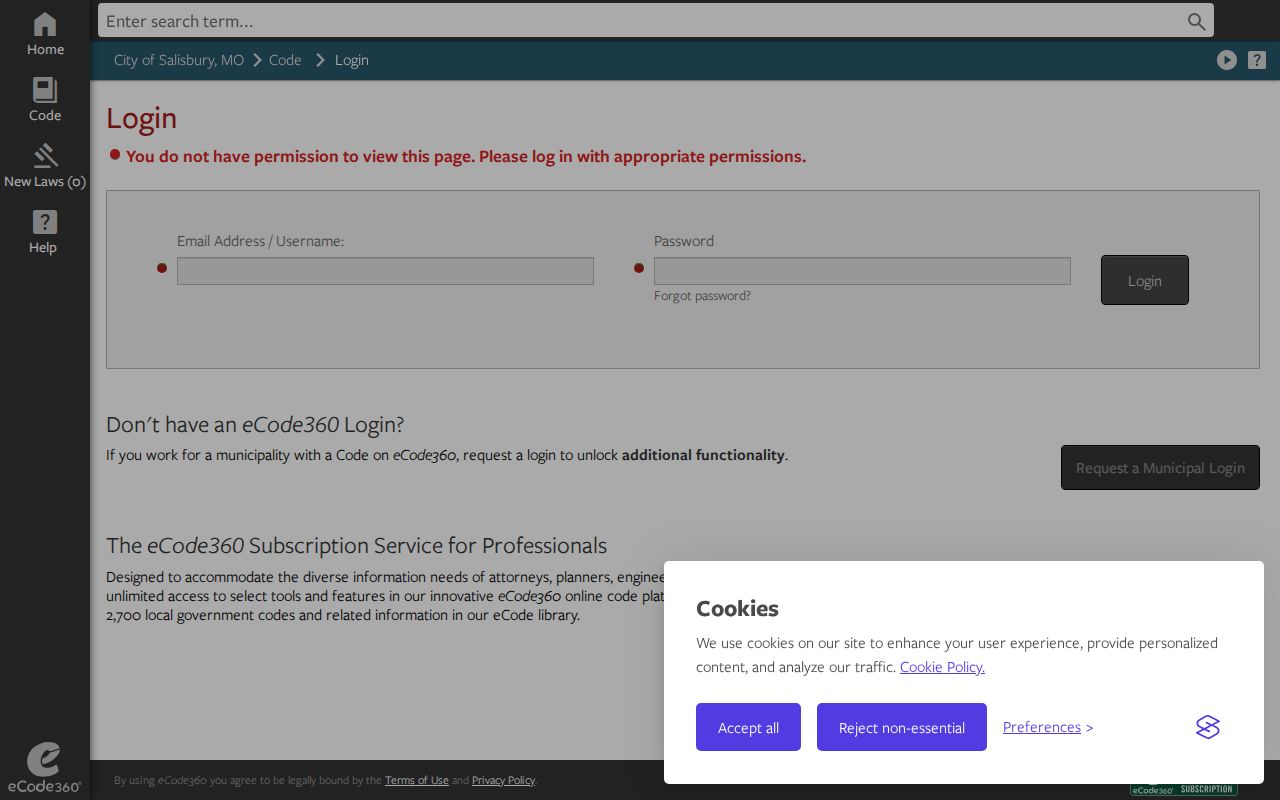
Task: Click the search magnifier icon
Action: (1196, 21)
